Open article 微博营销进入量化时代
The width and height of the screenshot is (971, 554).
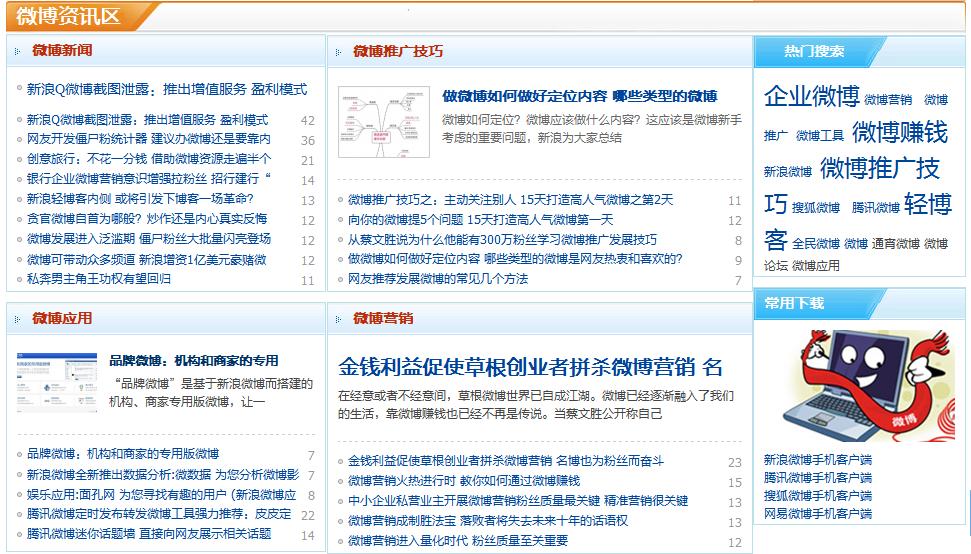[458, 540]
